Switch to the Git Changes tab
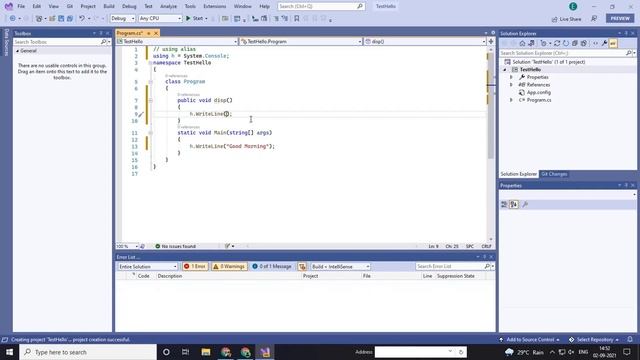 554,174
